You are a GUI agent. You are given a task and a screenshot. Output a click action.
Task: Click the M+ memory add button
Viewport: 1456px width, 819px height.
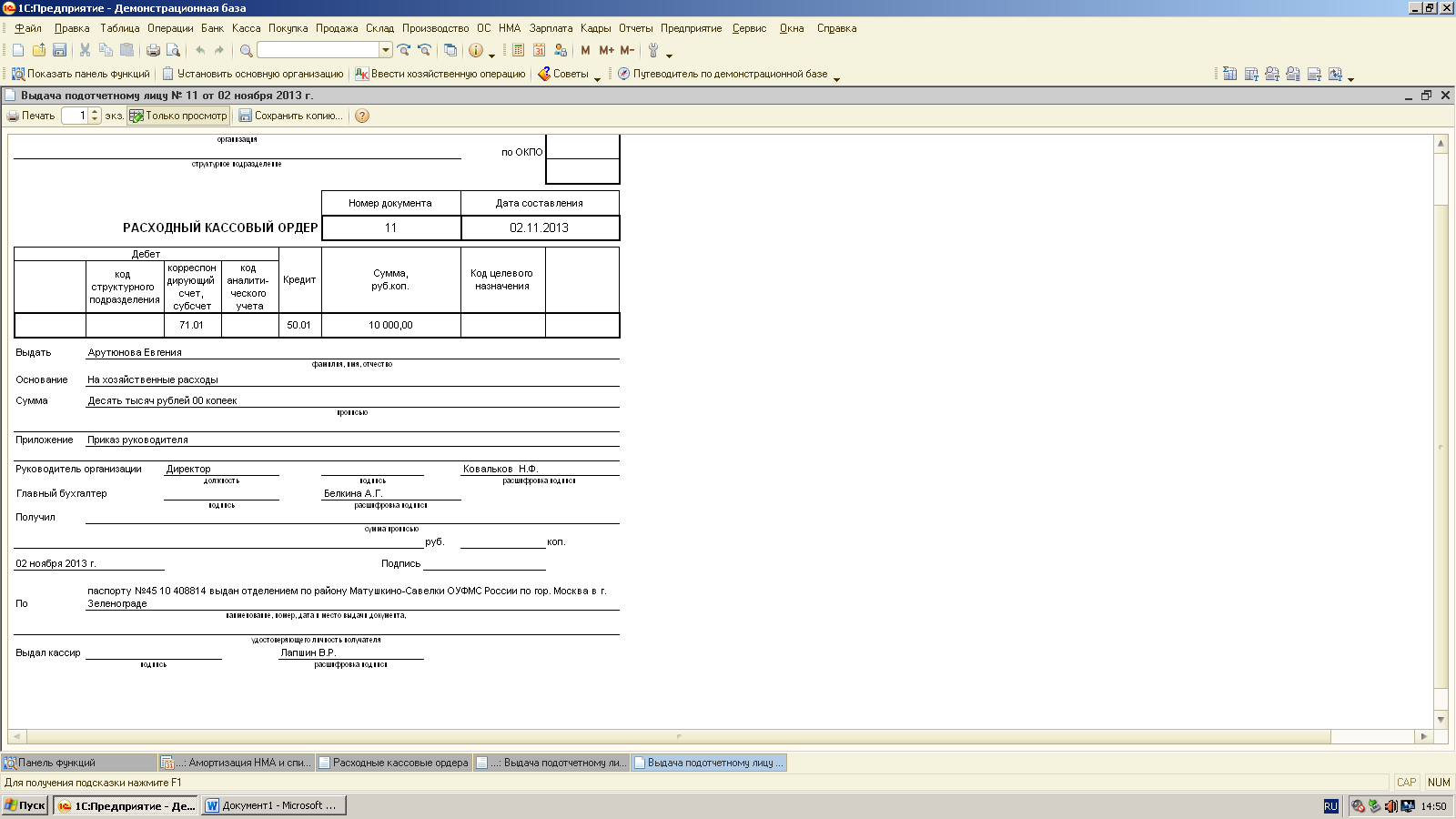click(606, 50)
